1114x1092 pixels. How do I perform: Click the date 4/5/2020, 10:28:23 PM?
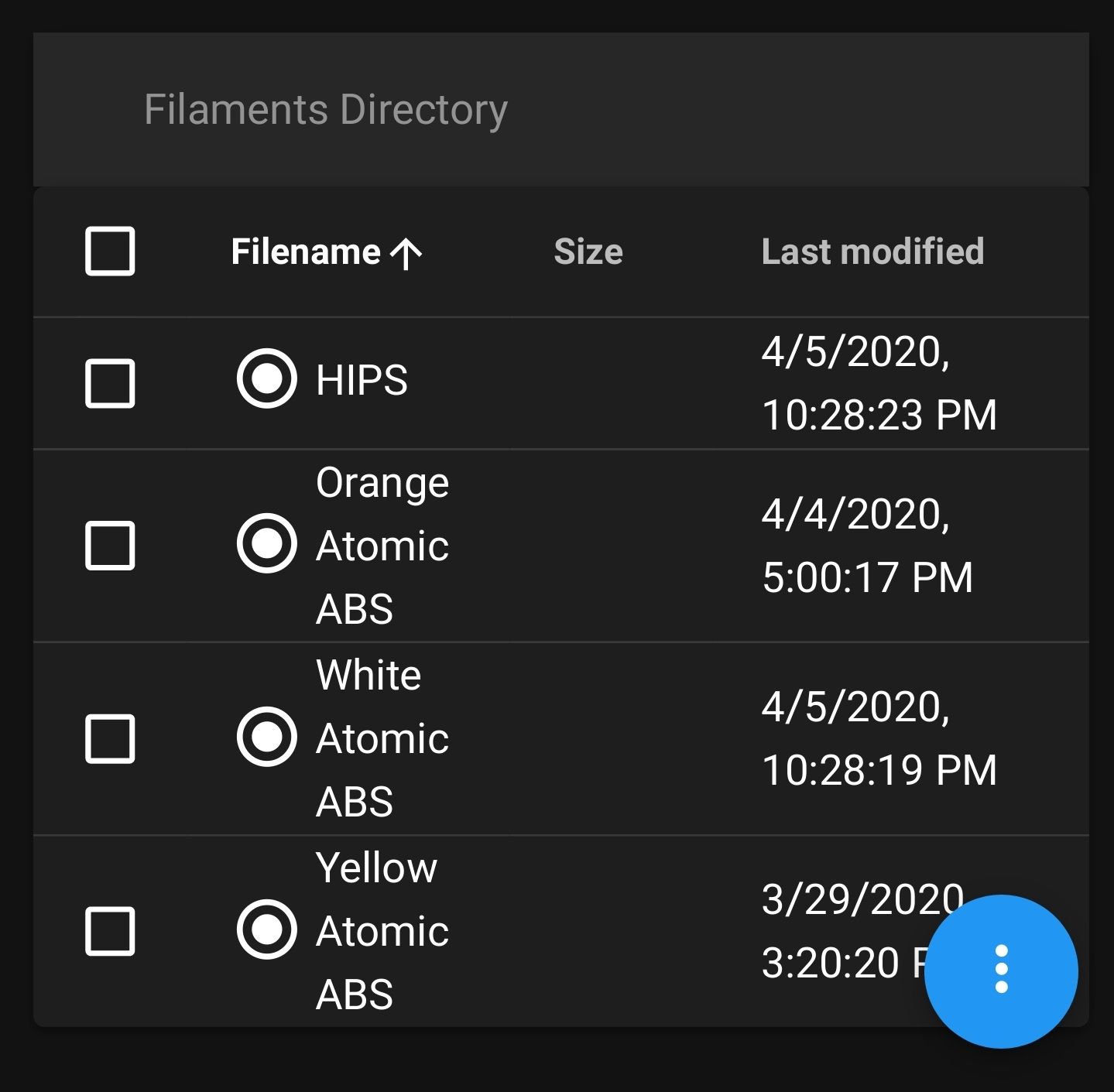coord(879,383)
